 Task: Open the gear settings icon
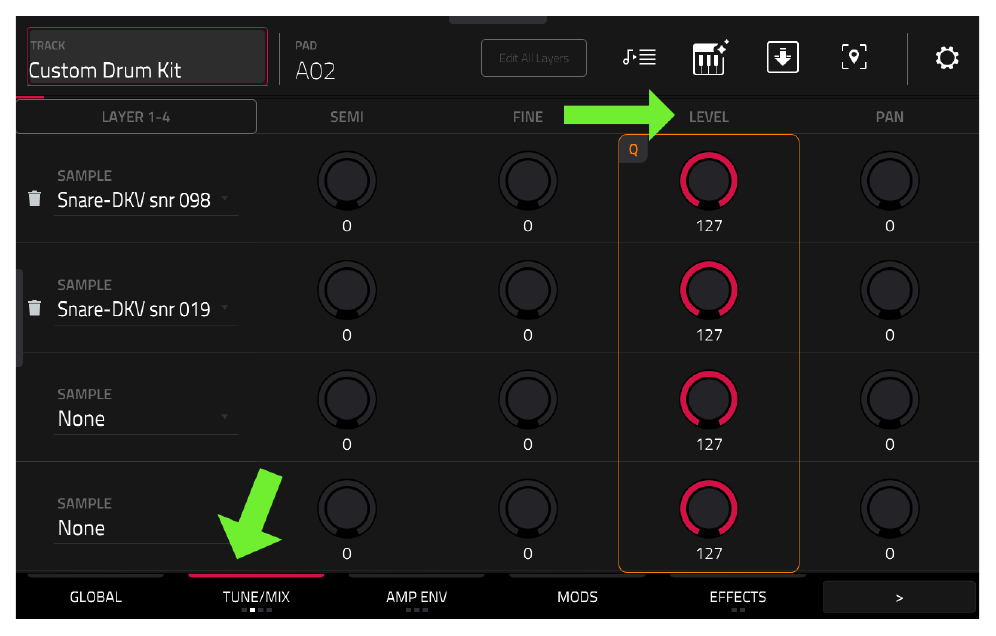pos(946,58)
